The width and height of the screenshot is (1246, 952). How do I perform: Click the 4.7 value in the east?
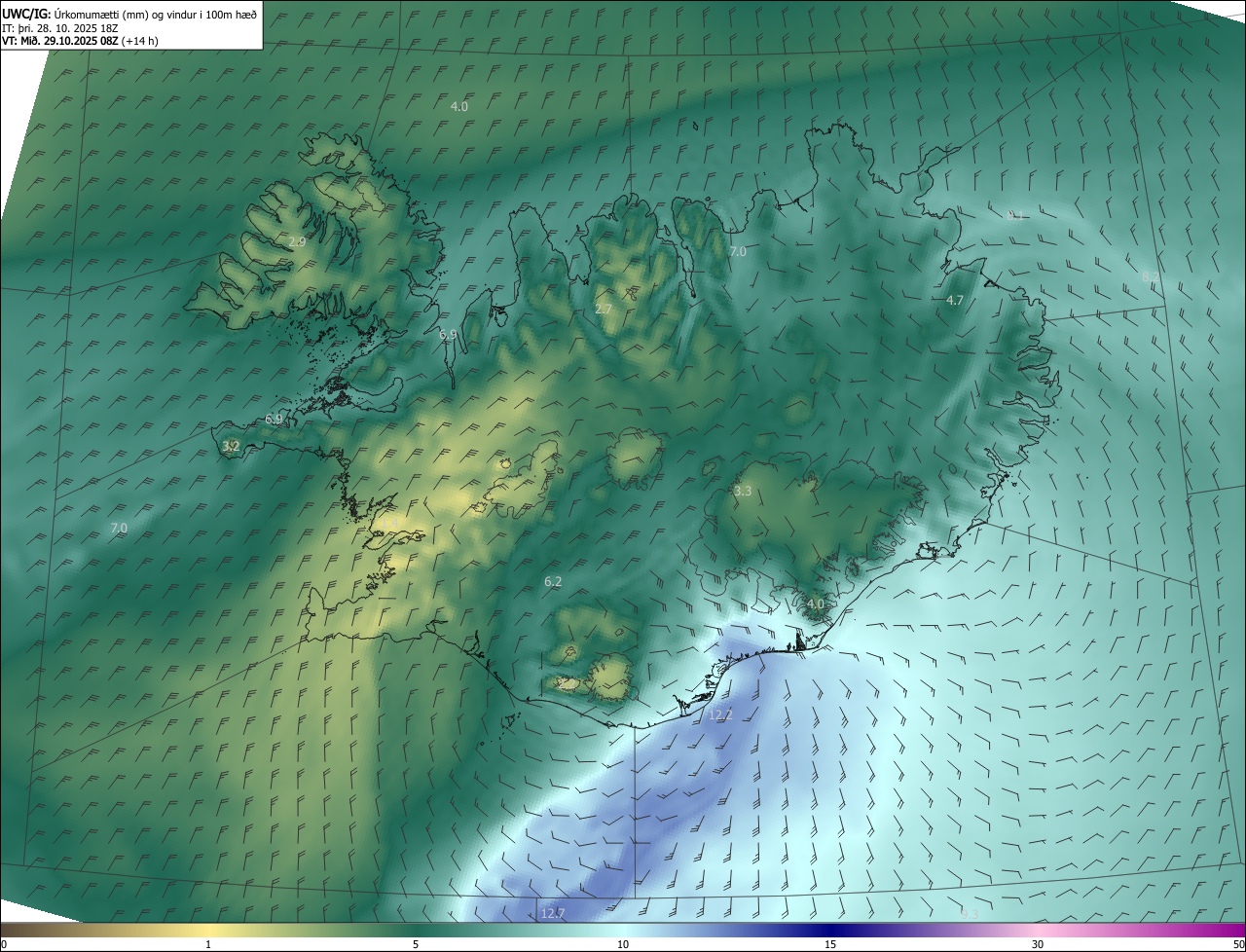pyautogui.click(x=955, y=301)
